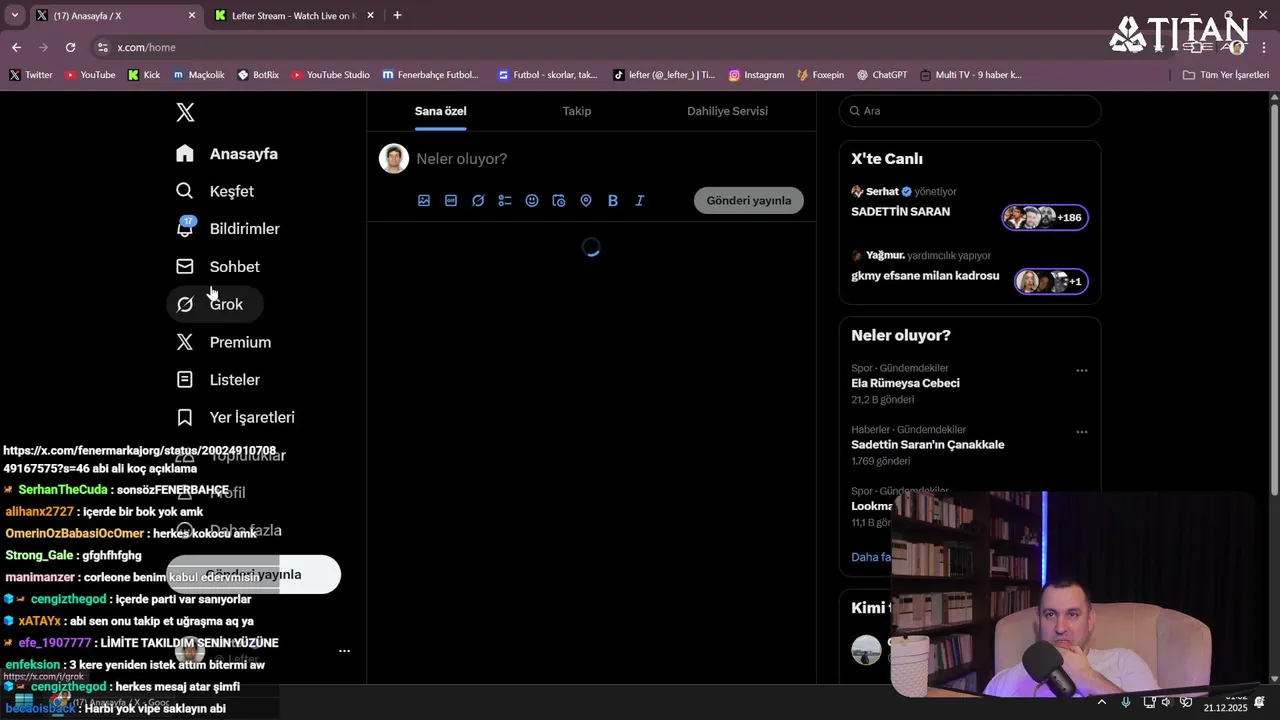Image resolution: width=1280 pixels, height=720 pixels.
Task: Open more options for Ela Rümeysa trend
Action: (x=1081, y=371)
